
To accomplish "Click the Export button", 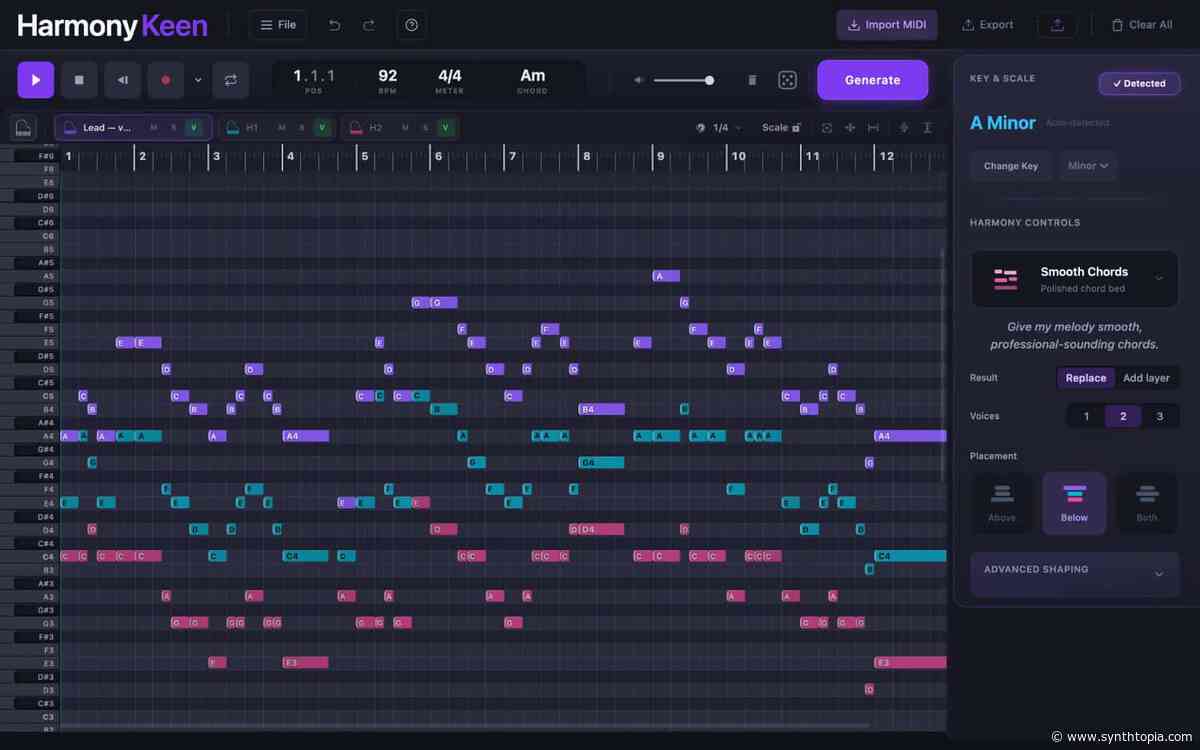I will (987, 25).
